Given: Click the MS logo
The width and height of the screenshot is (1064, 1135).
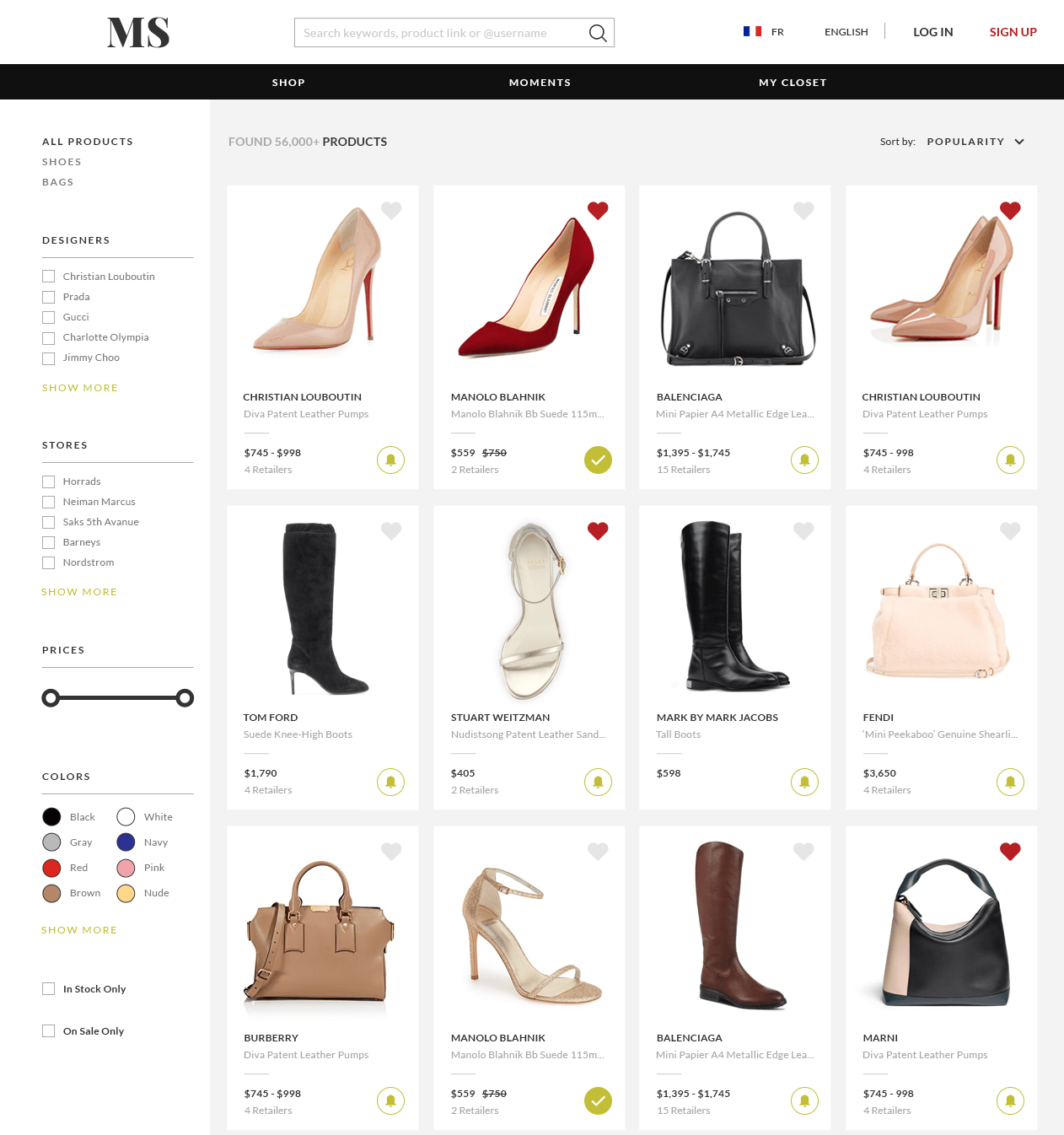Looking at the screenshot, I should (x=138, y=33).
